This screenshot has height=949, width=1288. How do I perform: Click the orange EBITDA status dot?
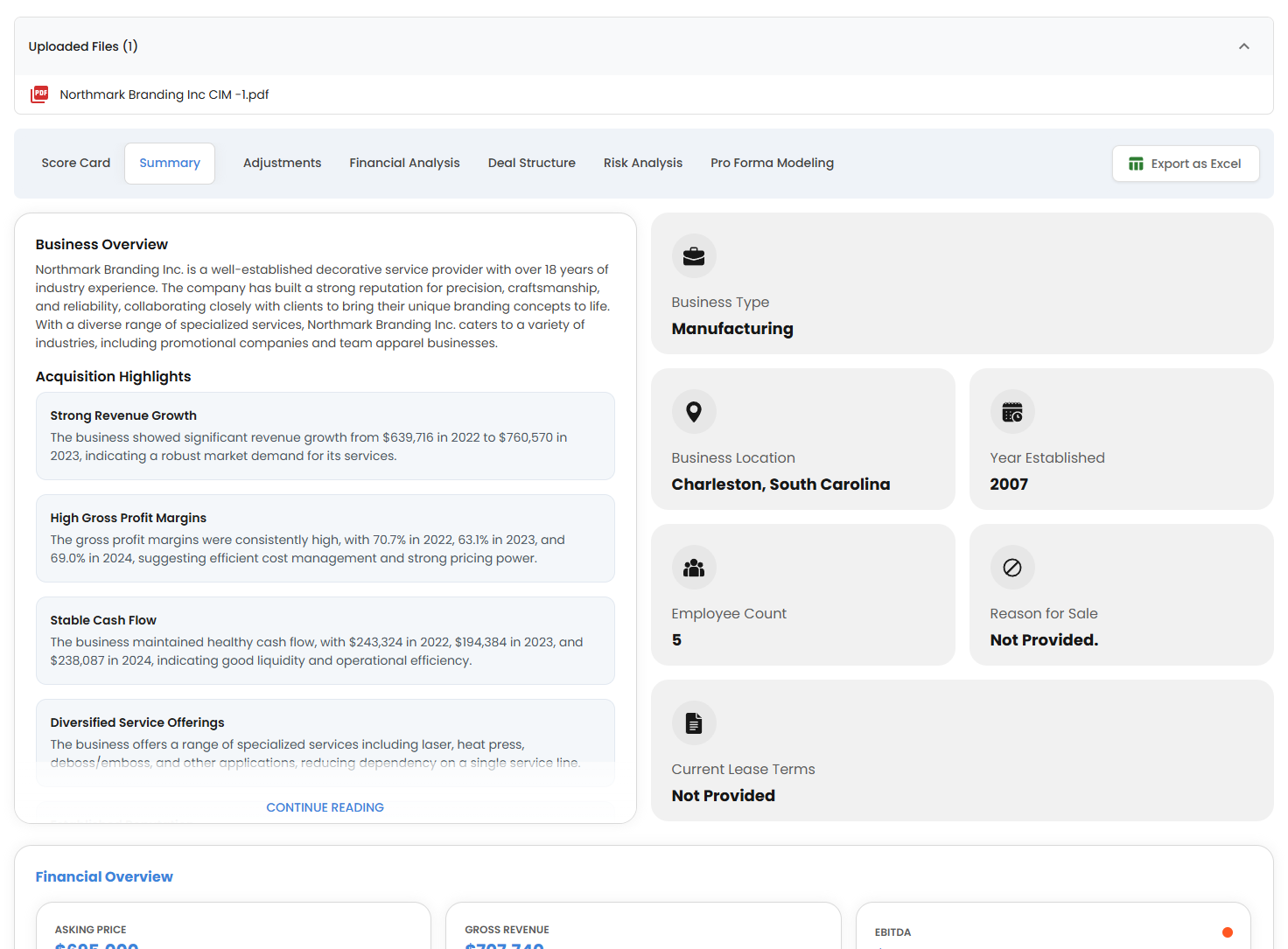tap(1227, 932)
